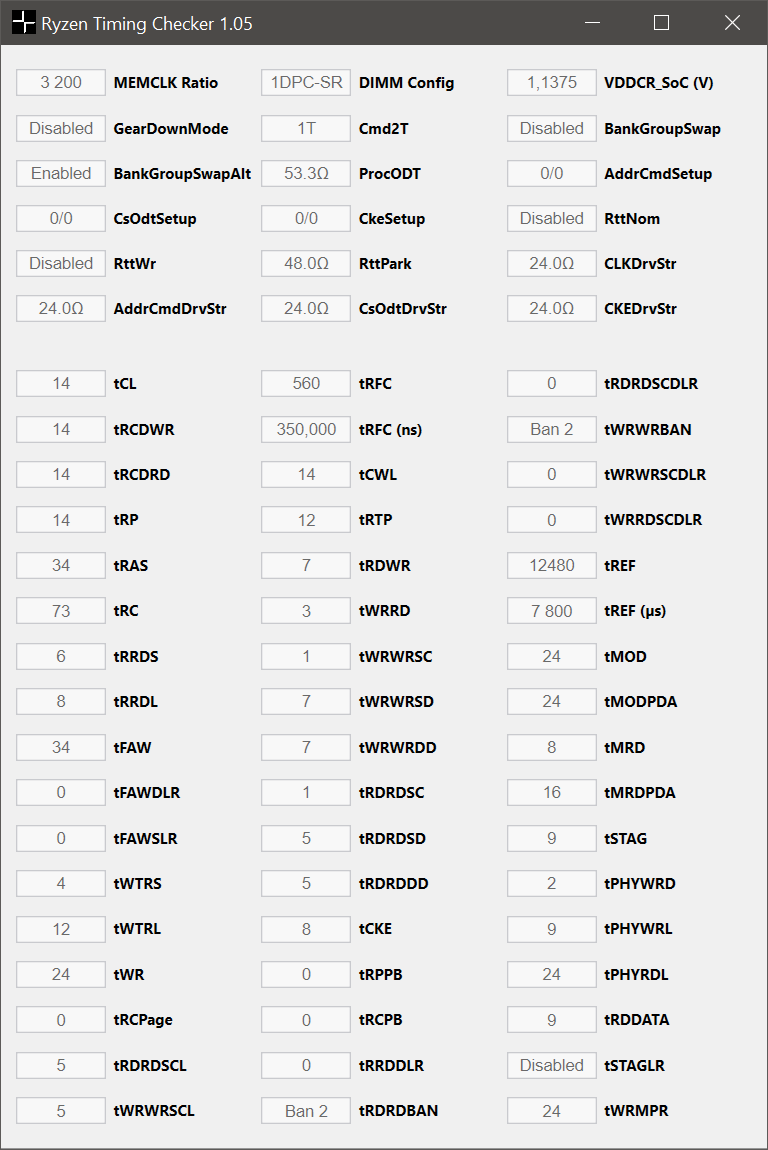Click the tRFC 560 value field
The width and height of the screenshot is (768, 1150).
306,383
